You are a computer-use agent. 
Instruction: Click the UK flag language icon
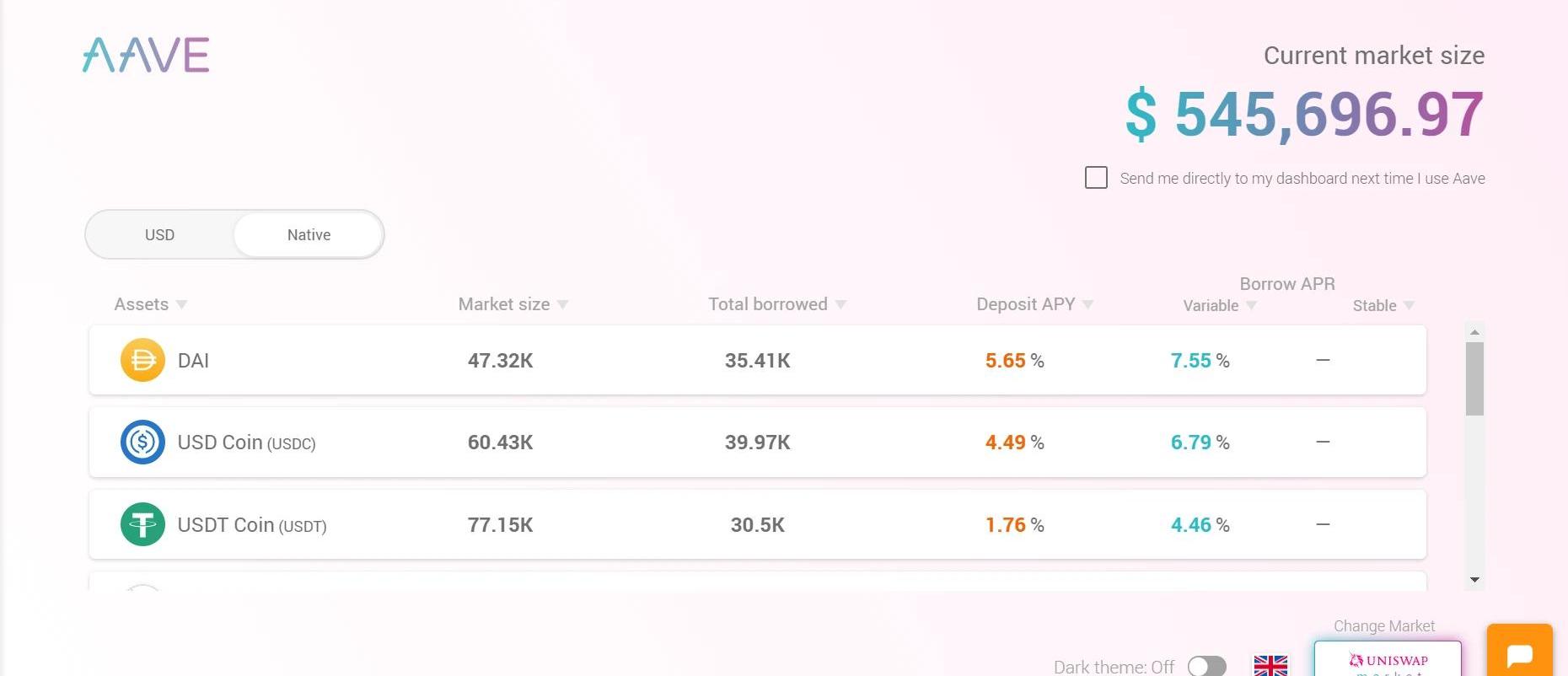(1270, 666)
